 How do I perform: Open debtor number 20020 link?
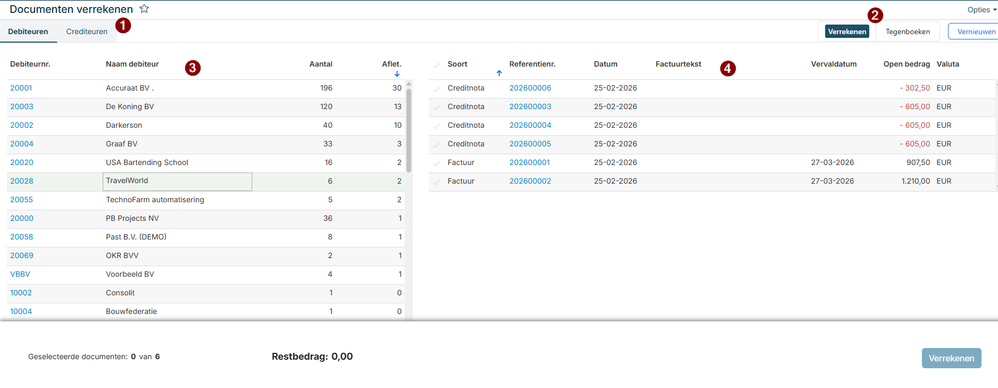coord(22,162)
